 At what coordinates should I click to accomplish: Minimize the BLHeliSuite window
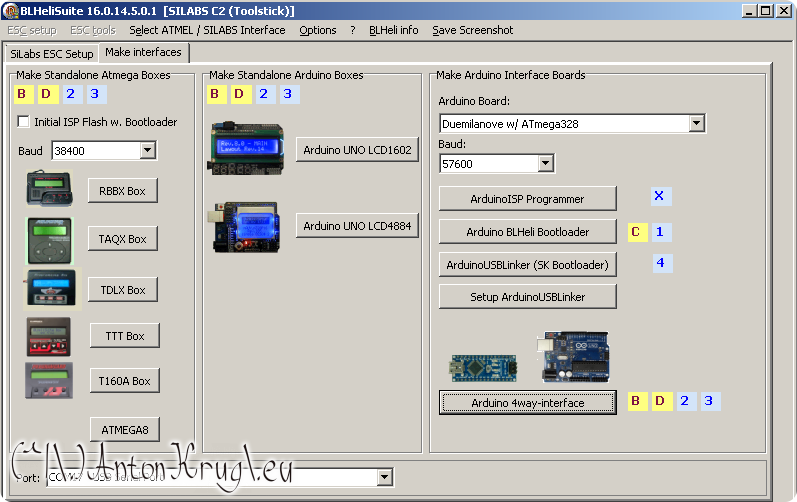coord(748,11)
